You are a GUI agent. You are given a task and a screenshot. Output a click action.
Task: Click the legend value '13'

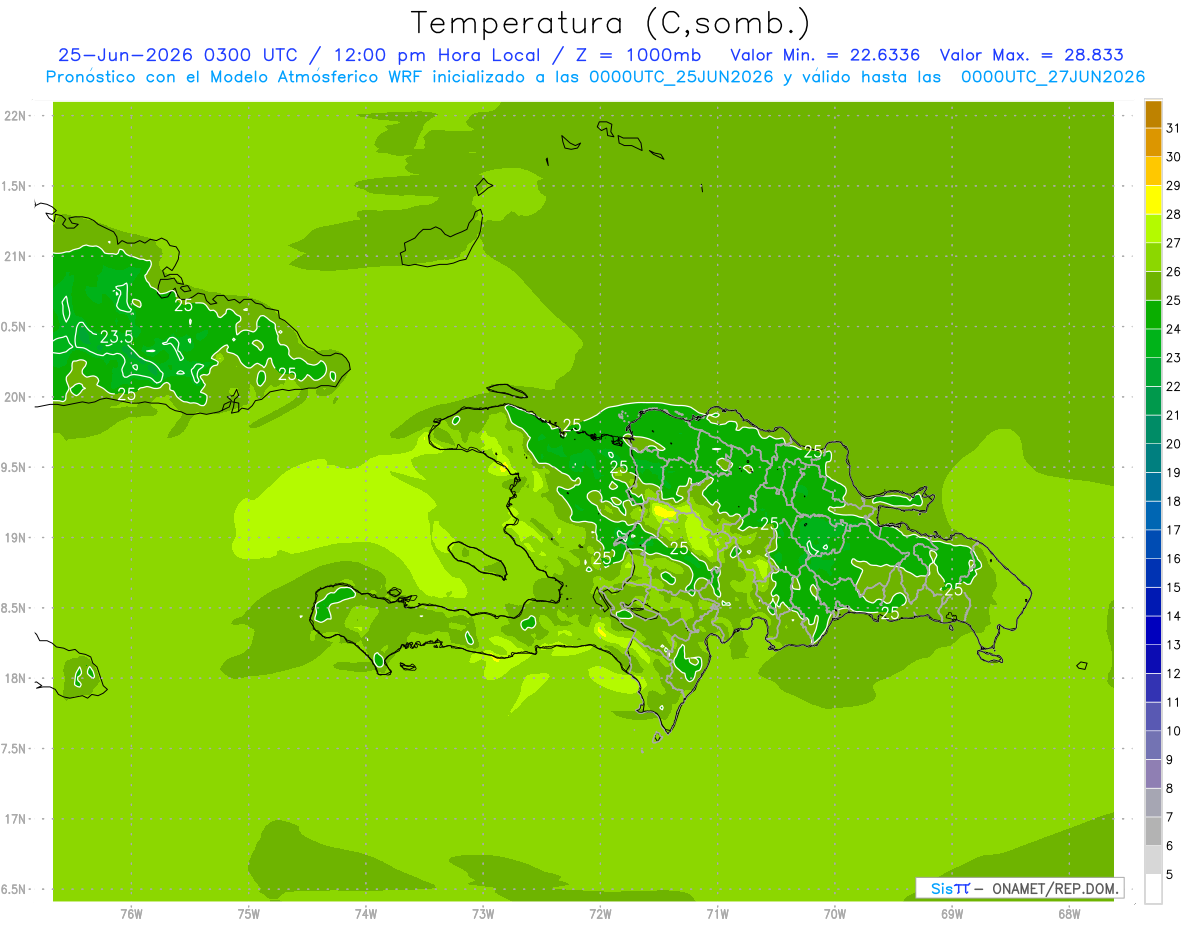tap(1173, 645)
